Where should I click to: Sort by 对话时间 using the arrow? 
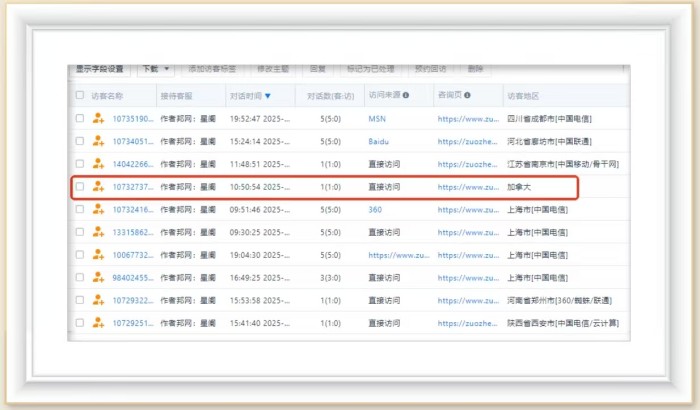[267, 96]
